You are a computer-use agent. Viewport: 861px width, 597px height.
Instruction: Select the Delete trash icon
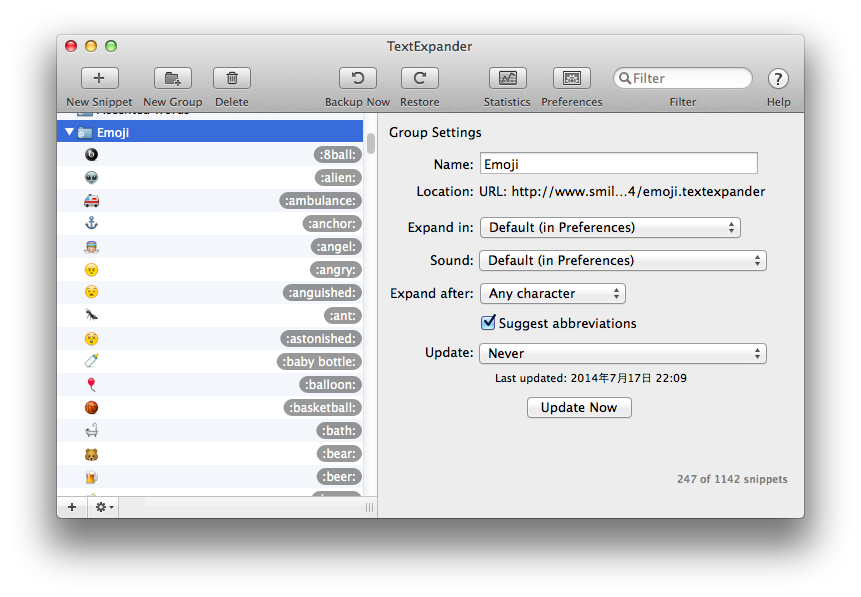click(231, 78)
